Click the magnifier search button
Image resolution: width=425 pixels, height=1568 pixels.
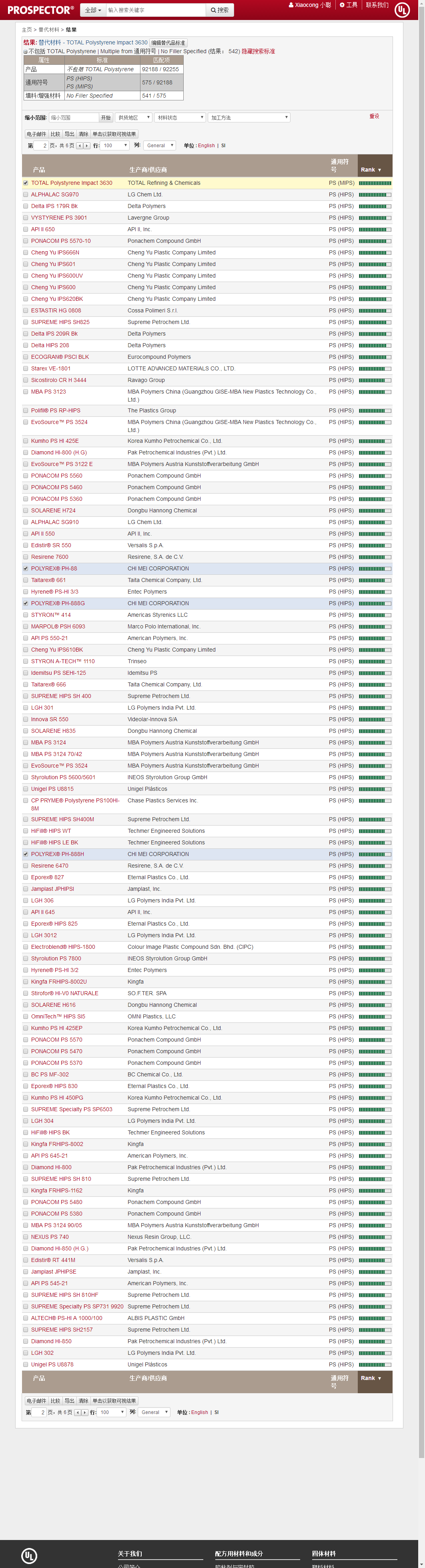[220, 10]
